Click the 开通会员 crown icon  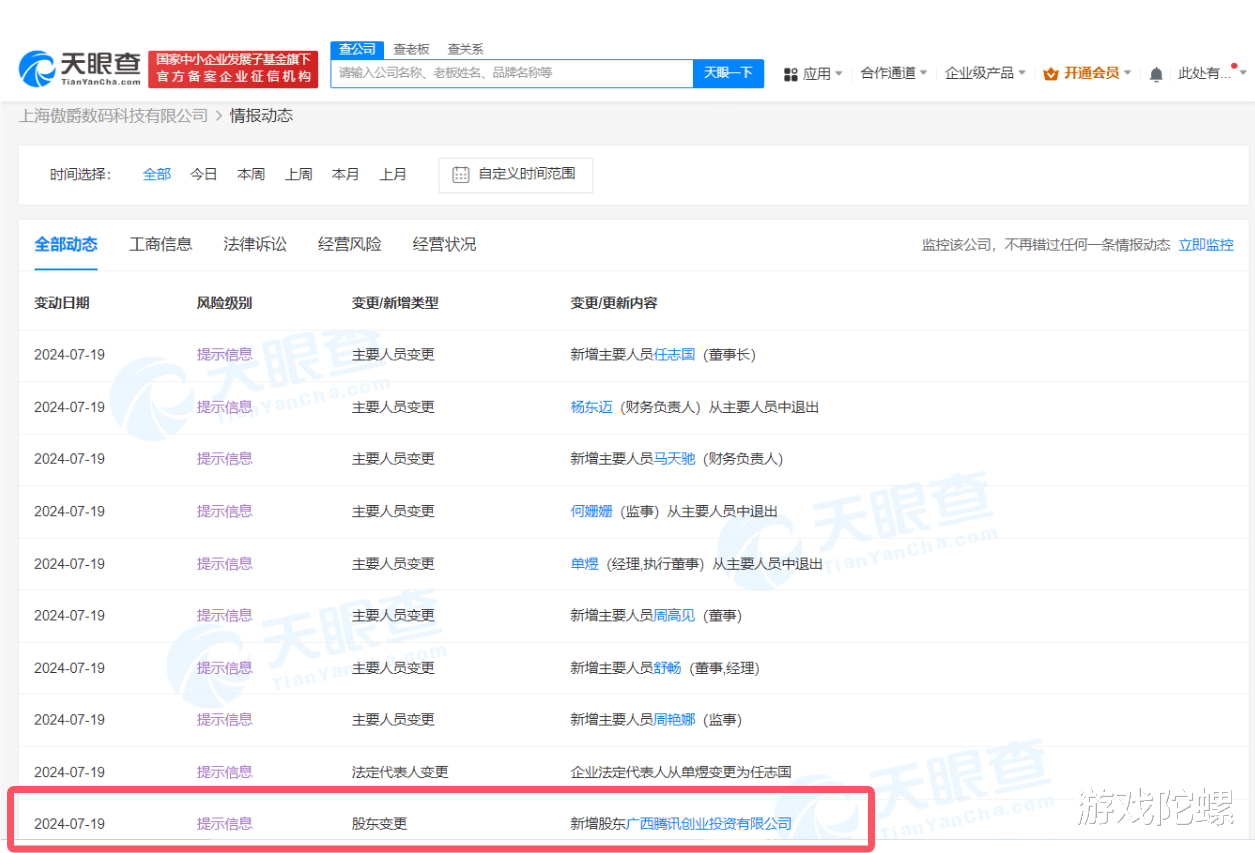pos(1050,74)
